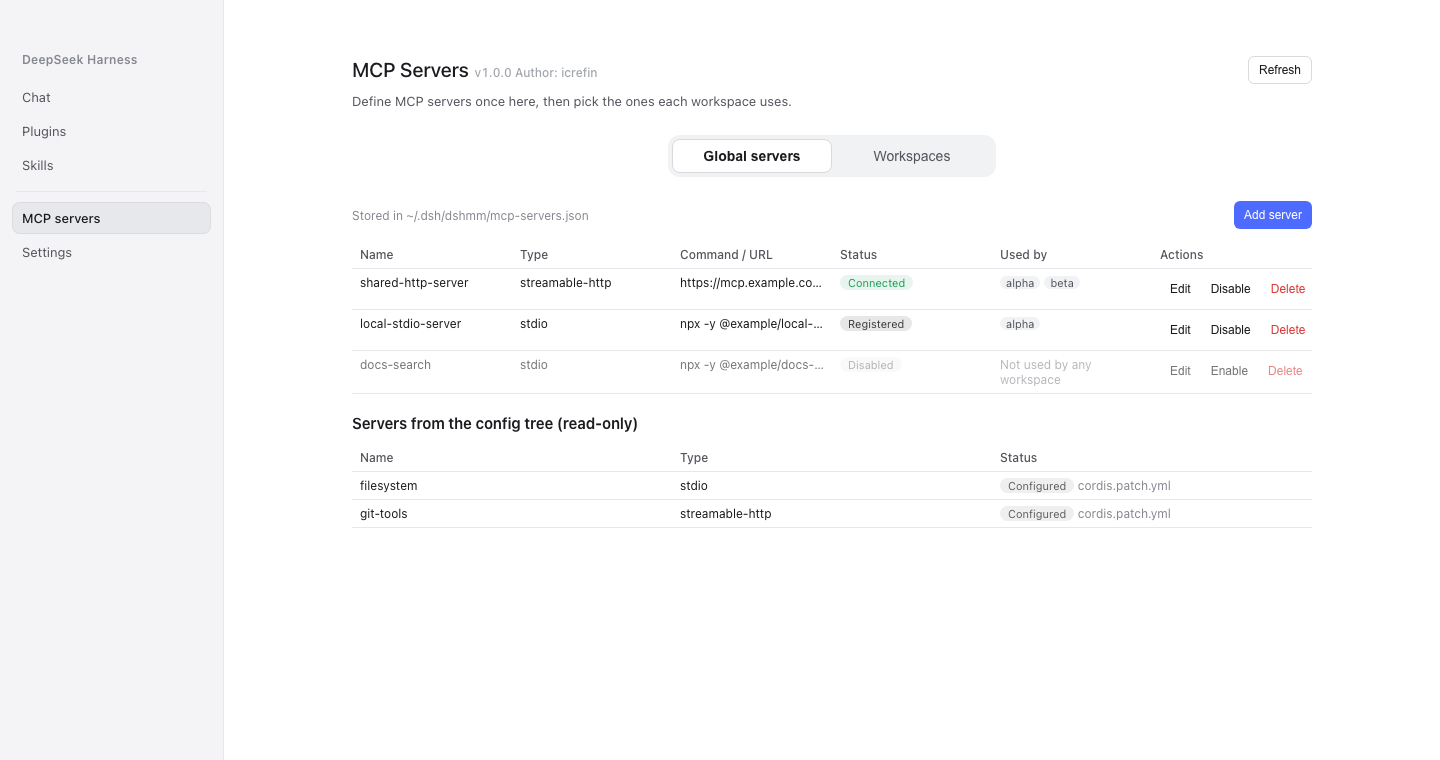The image size is (1440, 760).
Task: Delete the shared-http-server entry
Action: (x=1288, y=289)
